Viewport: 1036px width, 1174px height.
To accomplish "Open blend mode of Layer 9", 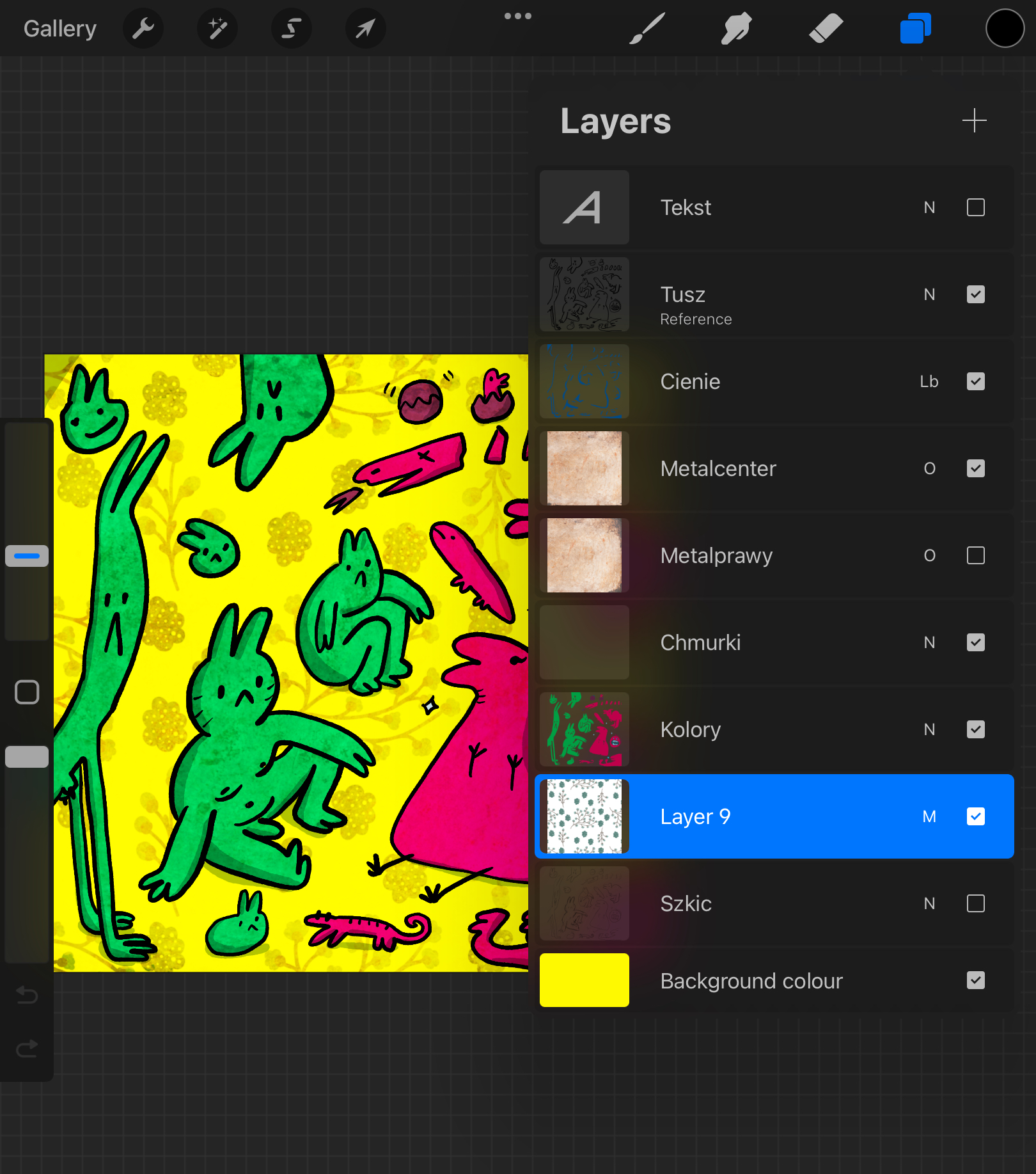I will pos(929,817).
